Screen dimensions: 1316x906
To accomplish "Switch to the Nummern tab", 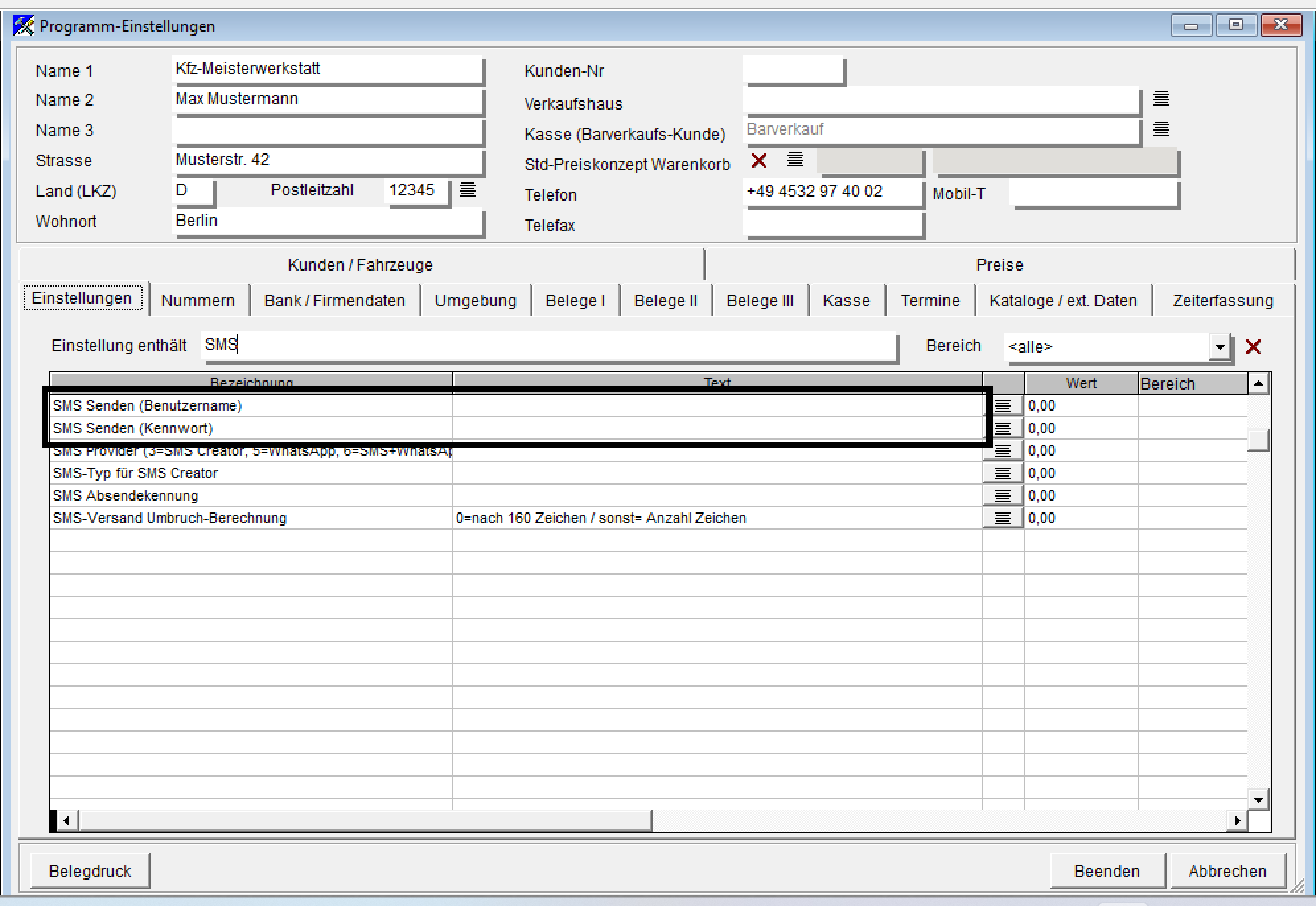I will coord(198,301).
